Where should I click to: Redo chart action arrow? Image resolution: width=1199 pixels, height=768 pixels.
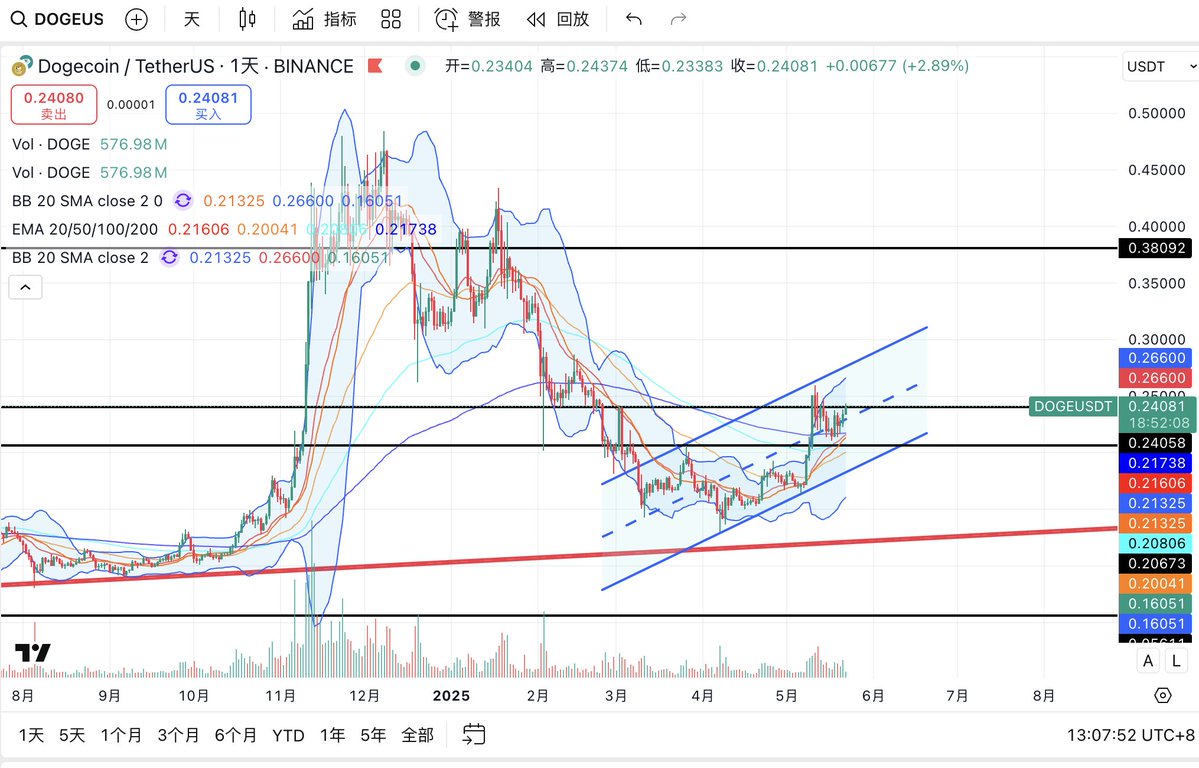pos(678,19)
